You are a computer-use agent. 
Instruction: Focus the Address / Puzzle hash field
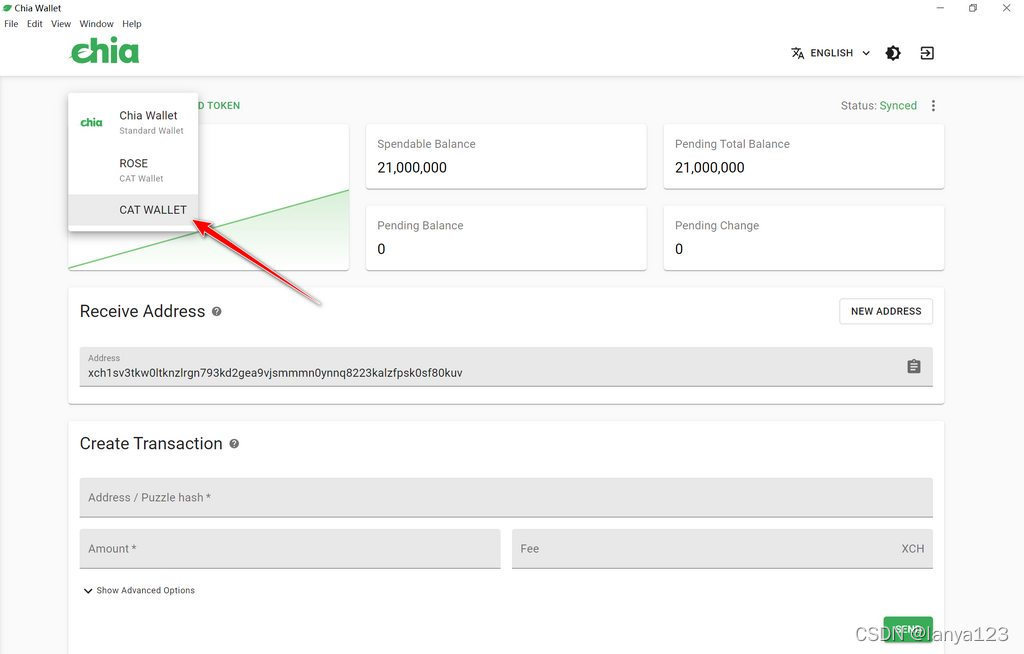click(x=505, y=497)
